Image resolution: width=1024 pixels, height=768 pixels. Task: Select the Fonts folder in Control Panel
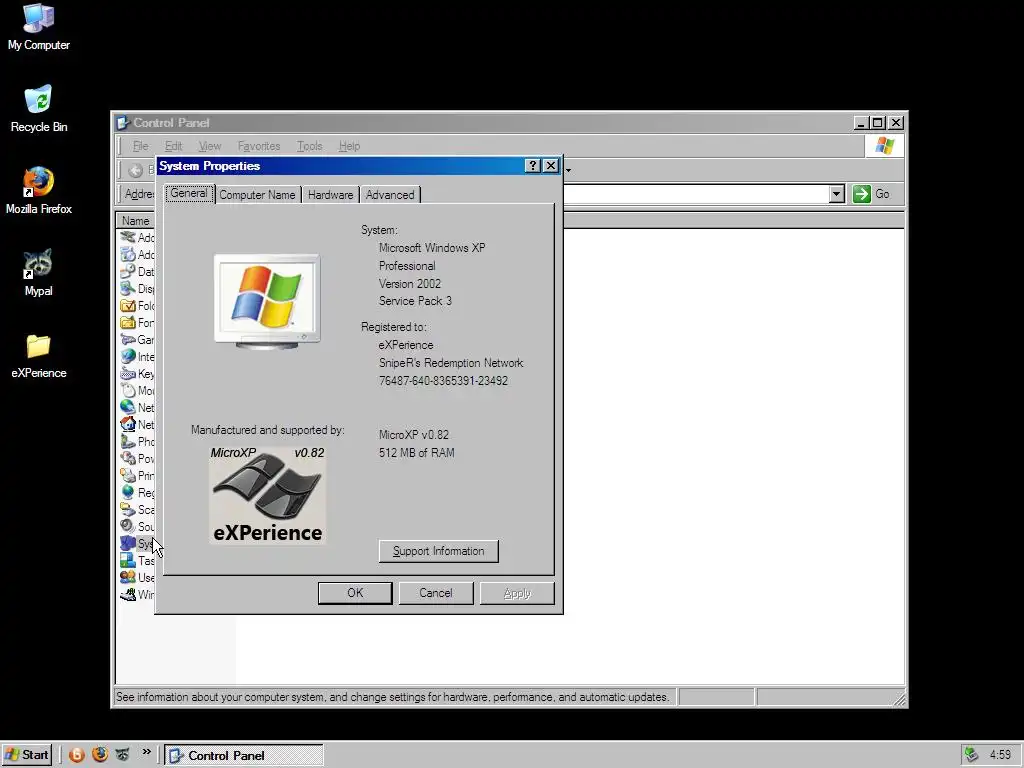137,323
